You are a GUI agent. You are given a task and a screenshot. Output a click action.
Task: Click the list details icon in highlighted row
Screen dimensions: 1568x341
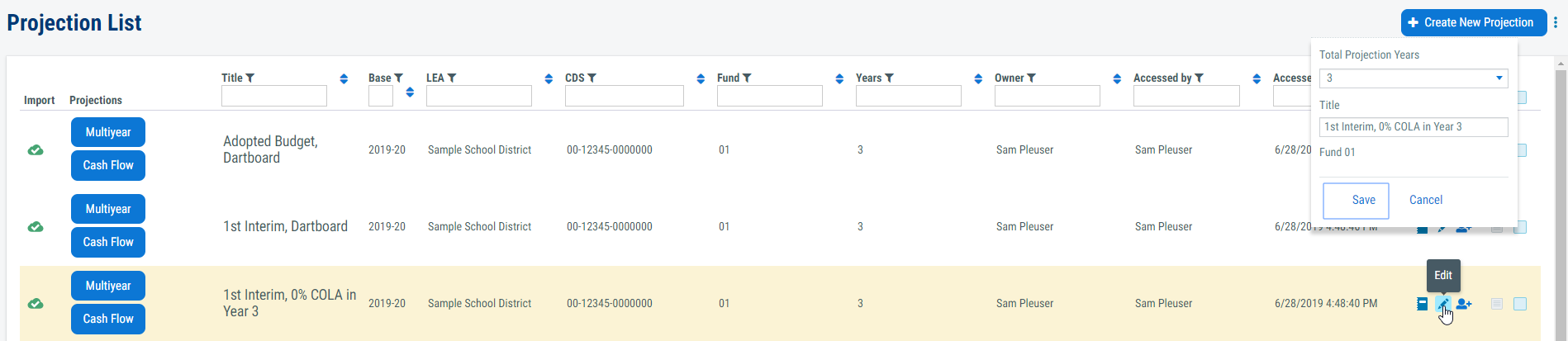click(x=1496, y=304)
